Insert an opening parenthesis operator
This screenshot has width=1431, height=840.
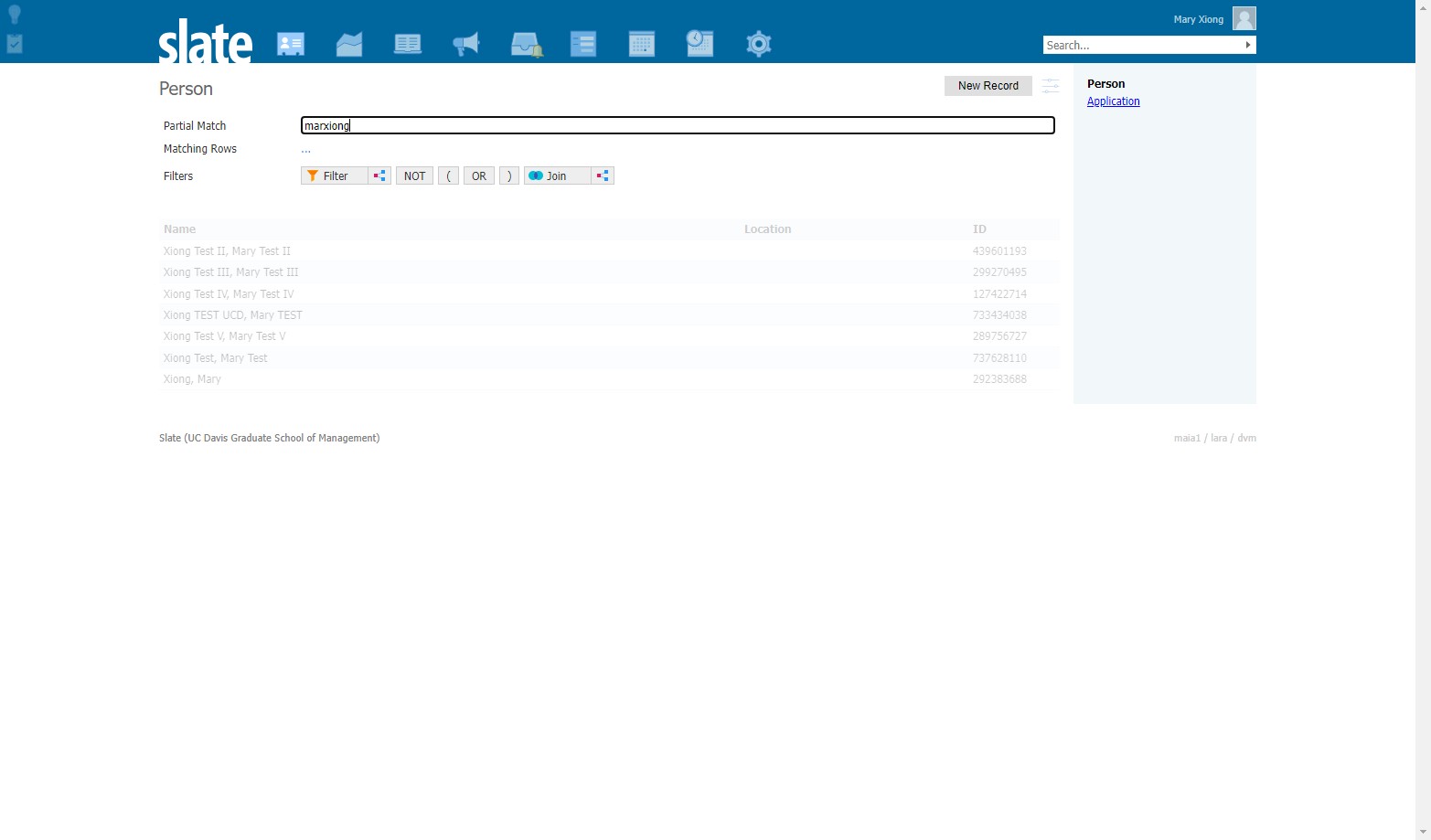click(448, 175)
